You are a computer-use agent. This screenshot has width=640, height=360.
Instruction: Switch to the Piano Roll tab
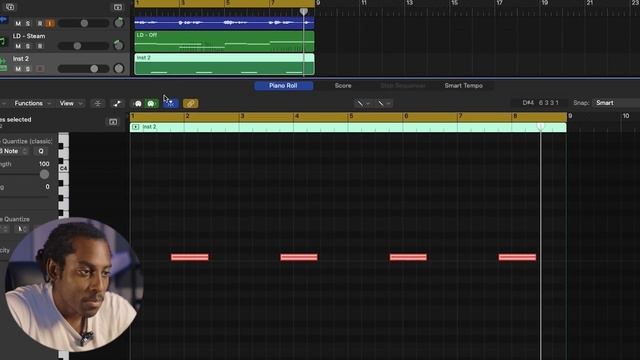click(x=283, y=86)
